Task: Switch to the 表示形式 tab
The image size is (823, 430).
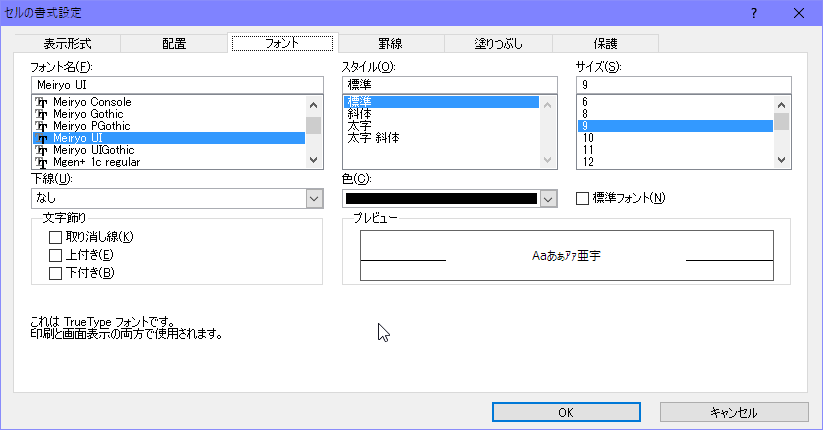Action: (67, 43)
